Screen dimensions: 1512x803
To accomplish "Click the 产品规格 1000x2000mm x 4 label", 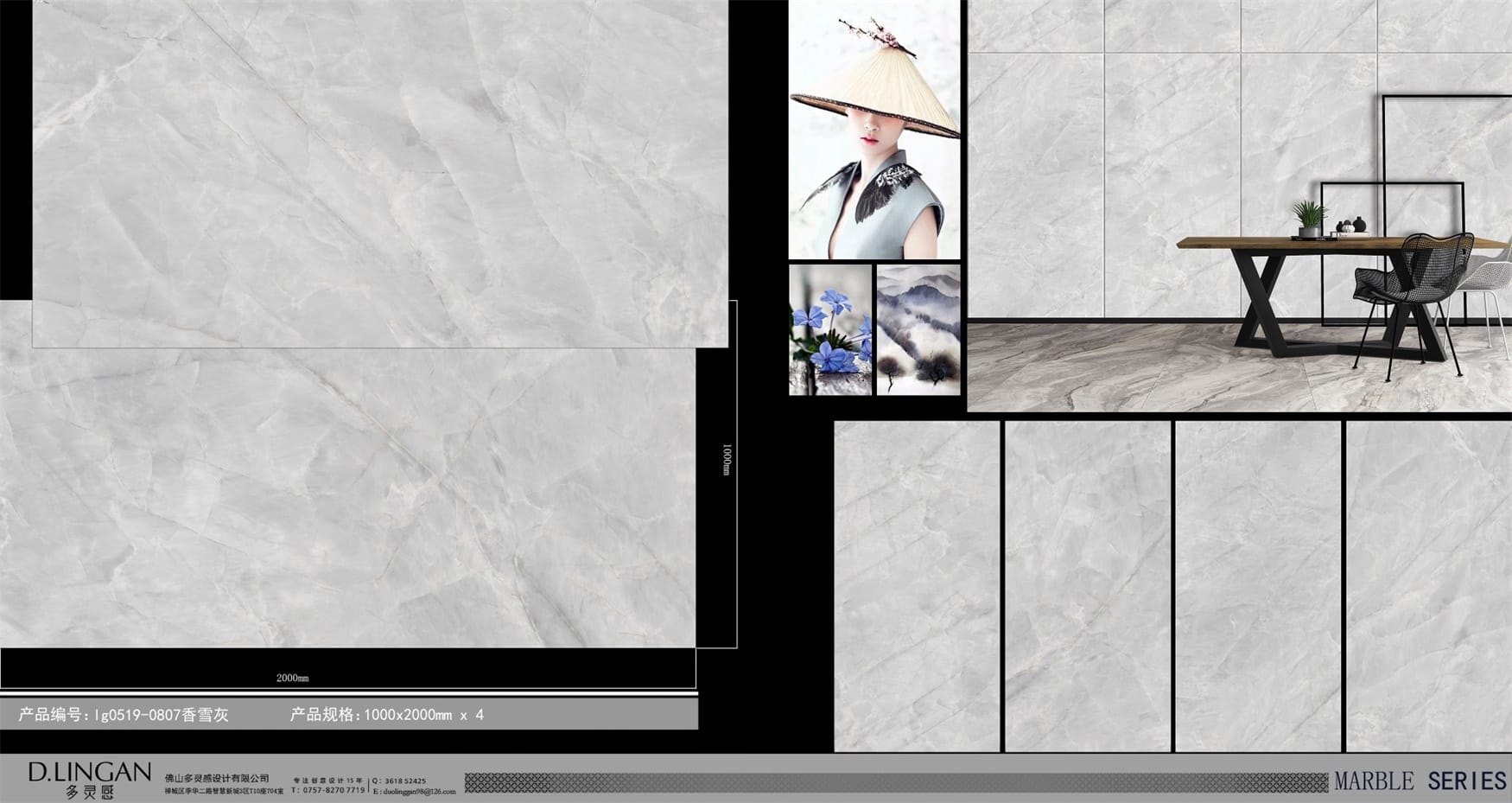I will [387, 715].
